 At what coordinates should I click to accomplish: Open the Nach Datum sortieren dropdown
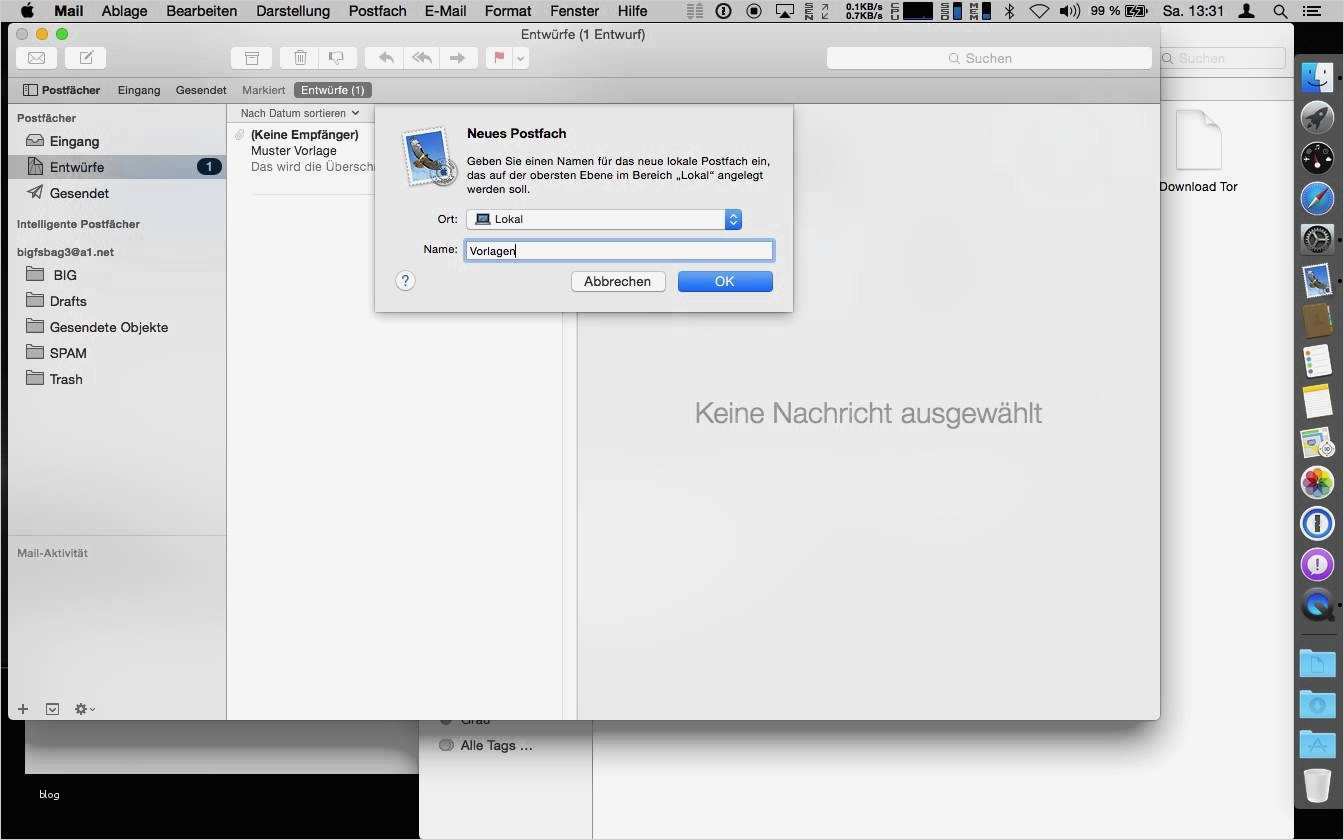coord(299,113)
